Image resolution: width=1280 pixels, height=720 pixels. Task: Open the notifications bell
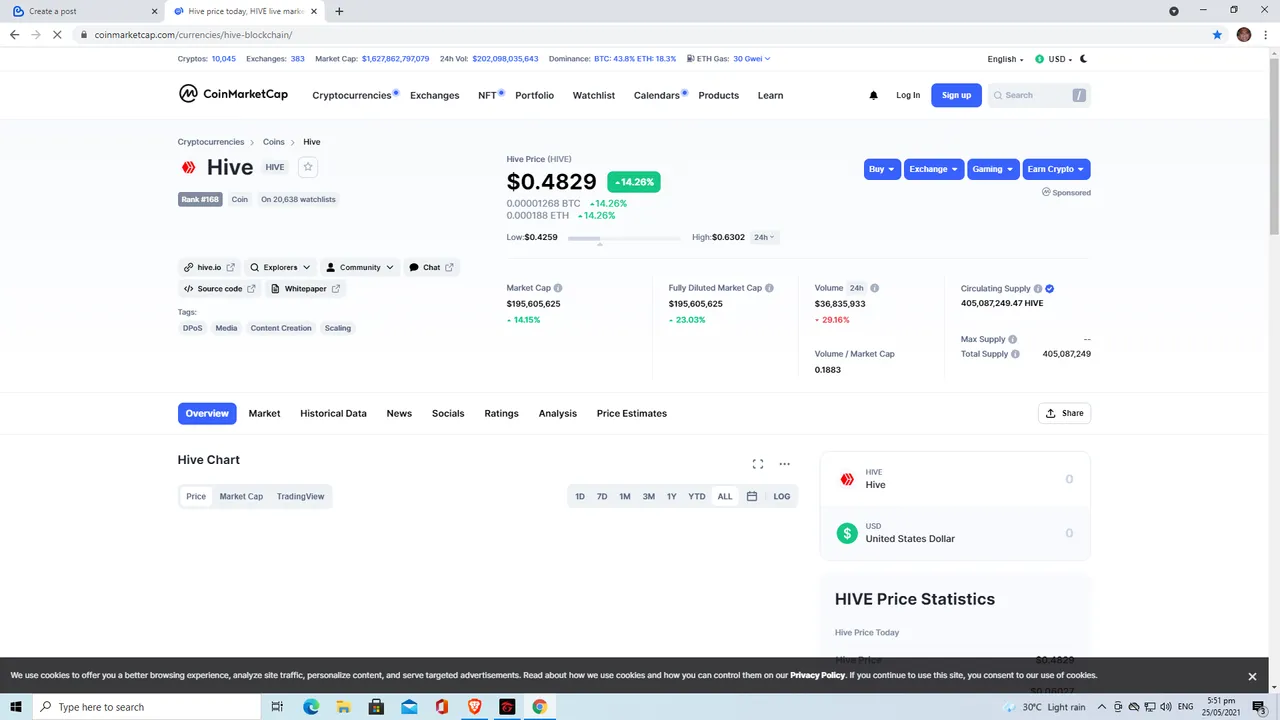click(x=873, y=95)
